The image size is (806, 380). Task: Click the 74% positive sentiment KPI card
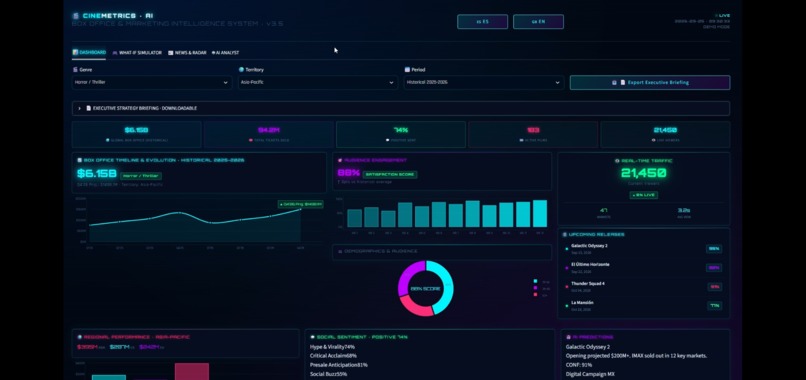tap(401, 134)
